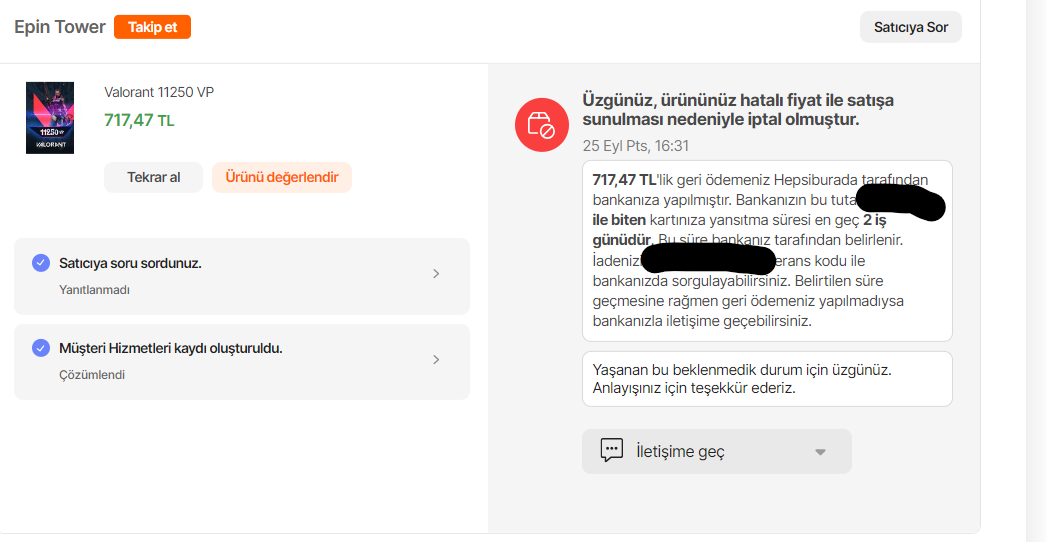The height and width of the screenshot is (542, 1047).
Task: Click the Satıcıya Sor button
Action: 910,27
